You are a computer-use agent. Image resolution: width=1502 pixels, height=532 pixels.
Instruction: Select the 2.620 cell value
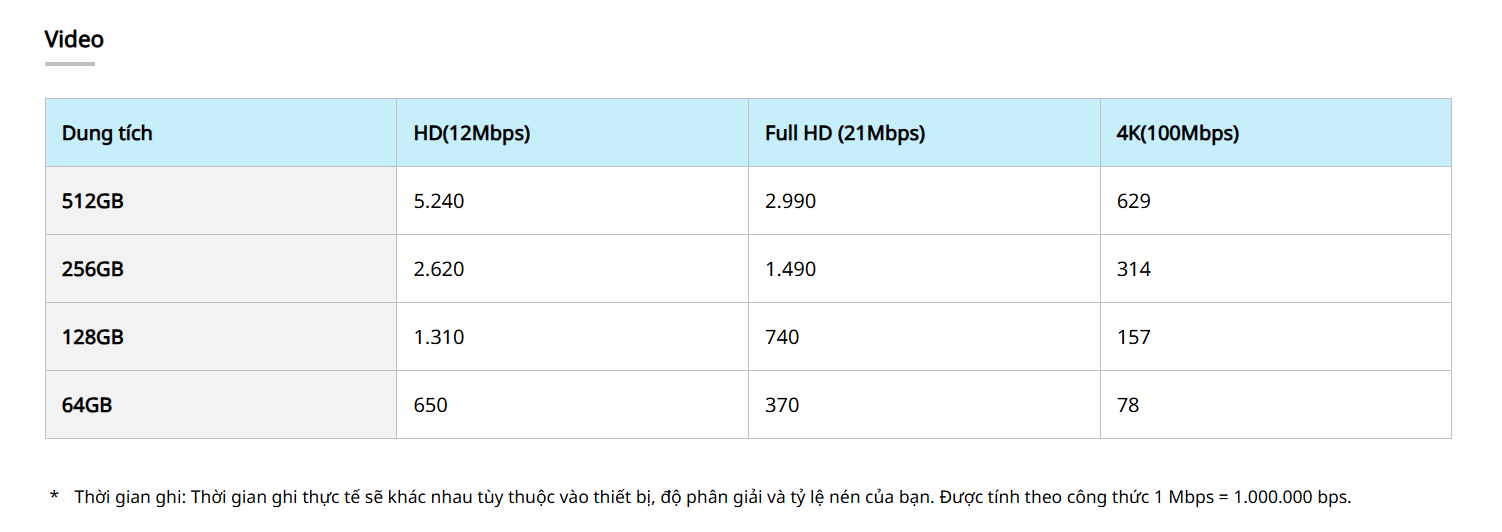point(439,269)
